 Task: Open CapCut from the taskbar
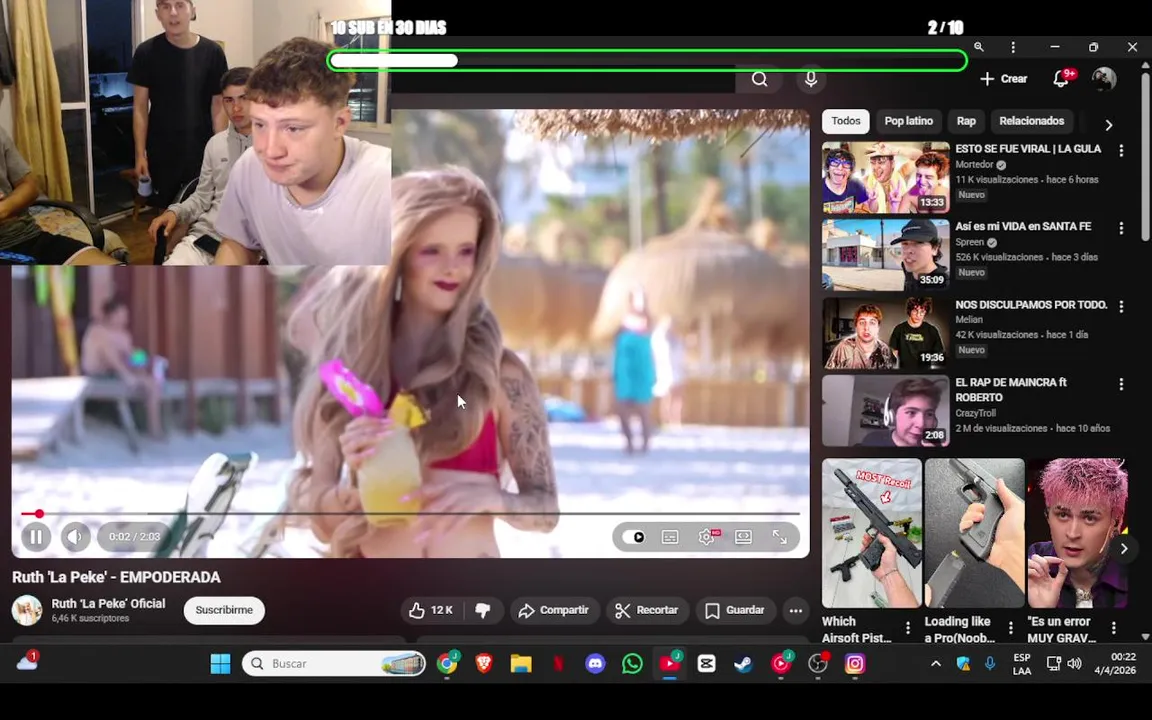click(706, 664)
